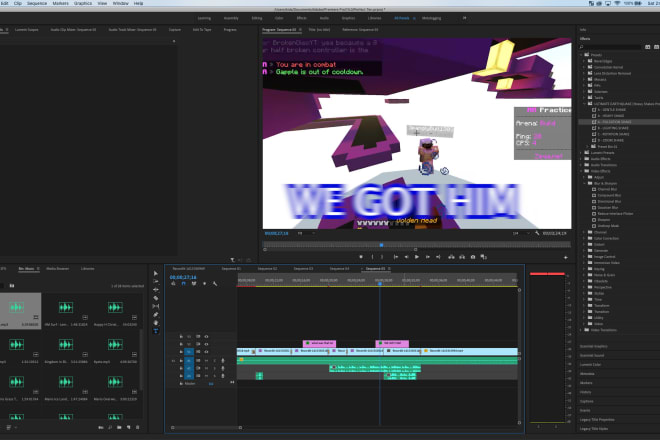Open the Essential Graphics panel
This screenshot has width=660, height=440.
[593, 346]
